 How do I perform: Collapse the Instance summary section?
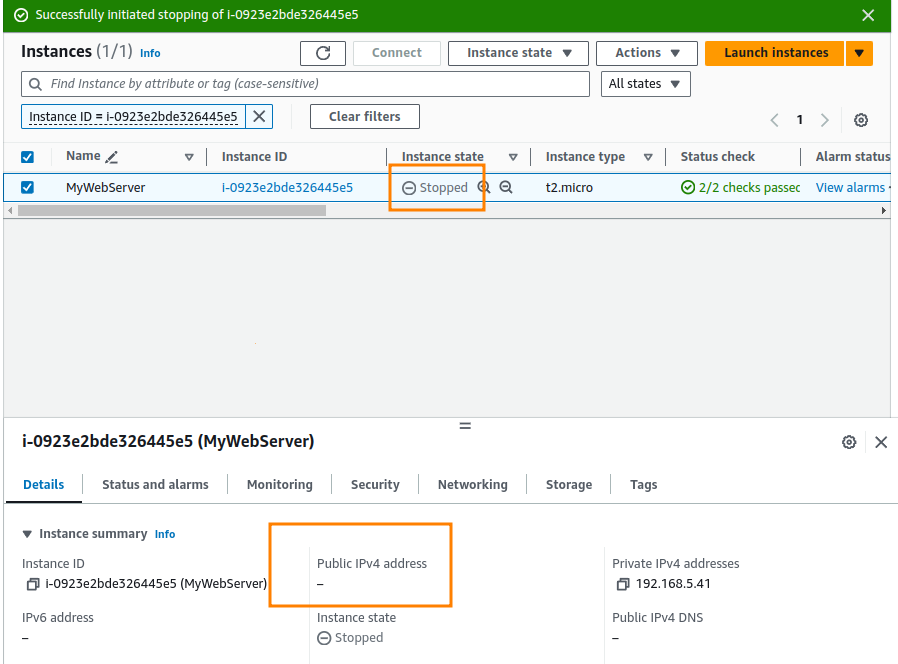pyautogui.click(x=25, y=533)
